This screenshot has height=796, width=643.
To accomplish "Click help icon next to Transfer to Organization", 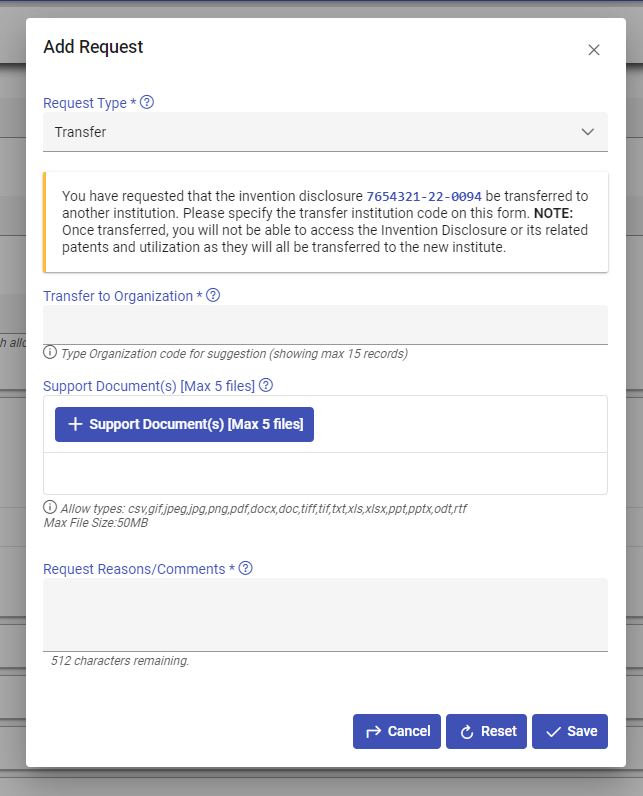I will tap(212, 295).
